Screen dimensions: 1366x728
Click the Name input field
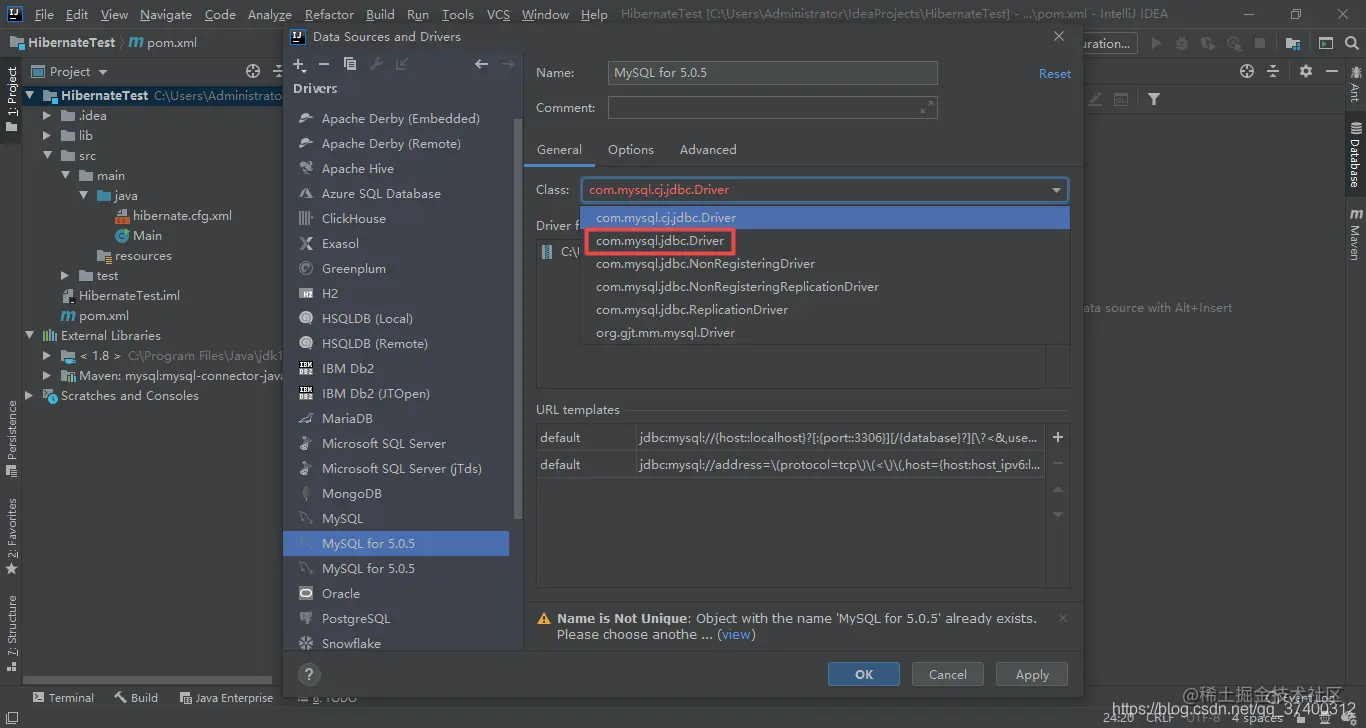click(x=772, y=73)
